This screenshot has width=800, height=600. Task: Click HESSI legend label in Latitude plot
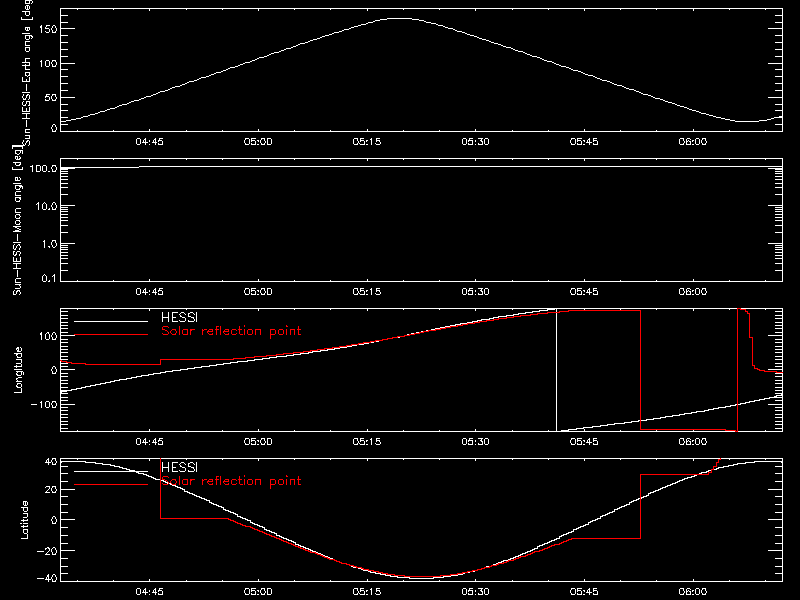tap(180, 467)
